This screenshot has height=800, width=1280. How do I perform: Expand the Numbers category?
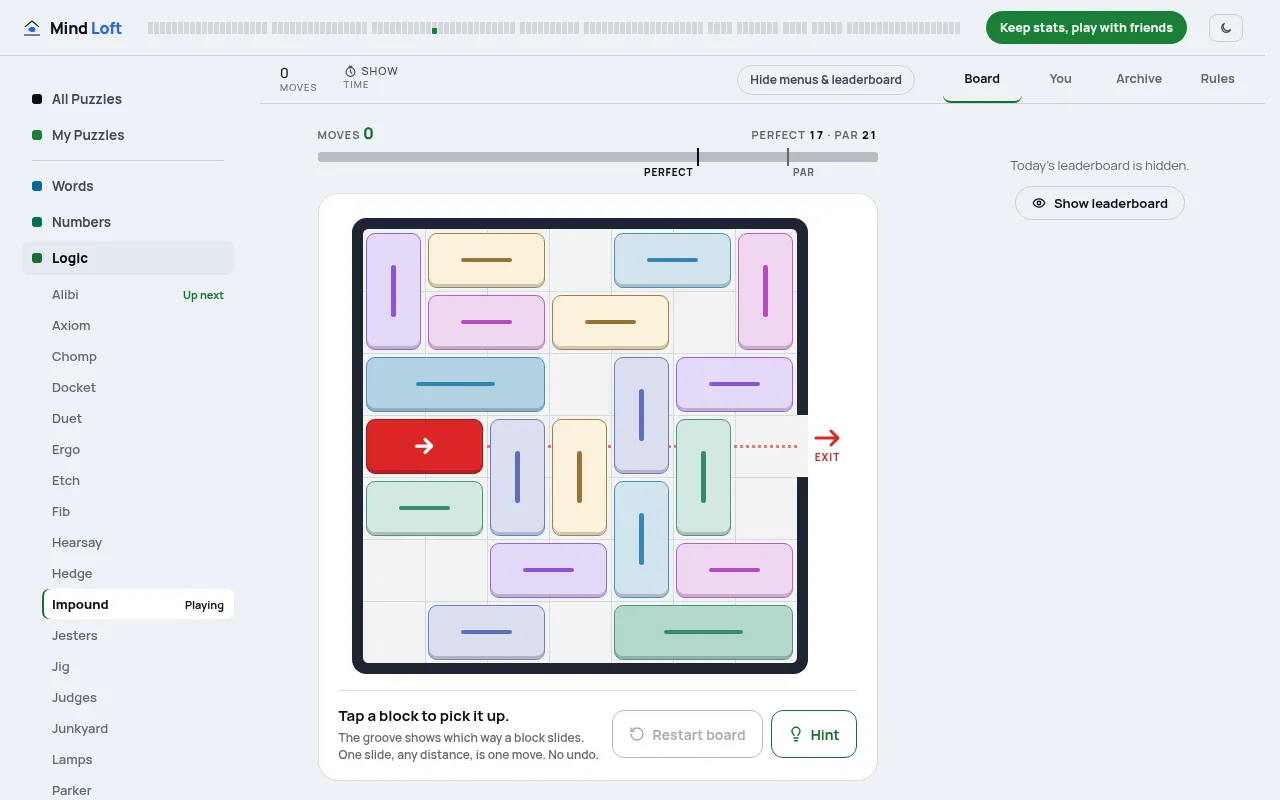[128, 222]
